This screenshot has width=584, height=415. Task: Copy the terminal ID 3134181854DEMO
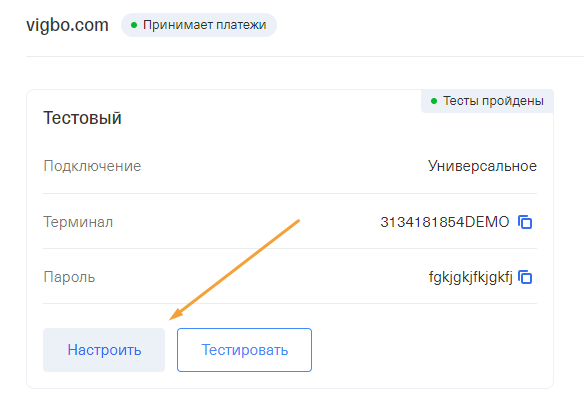(x=525, y=222)
